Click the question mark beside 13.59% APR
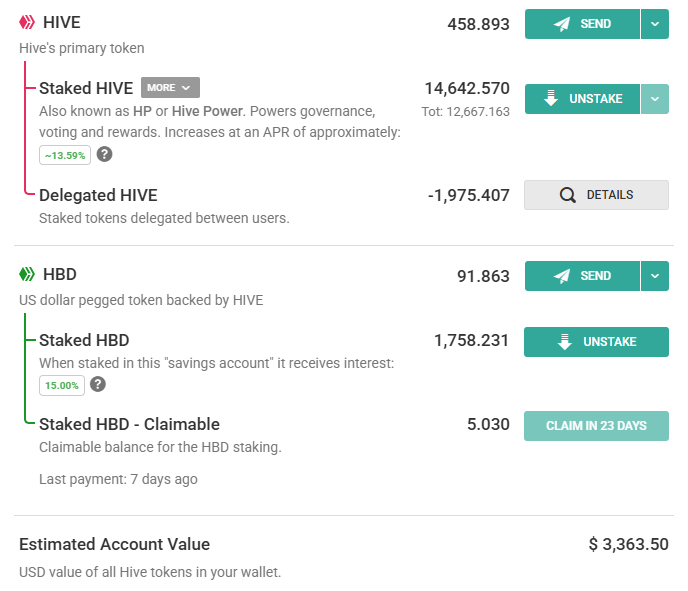The width and height of the screenshot is (688, 591). [x=104, y=154]
